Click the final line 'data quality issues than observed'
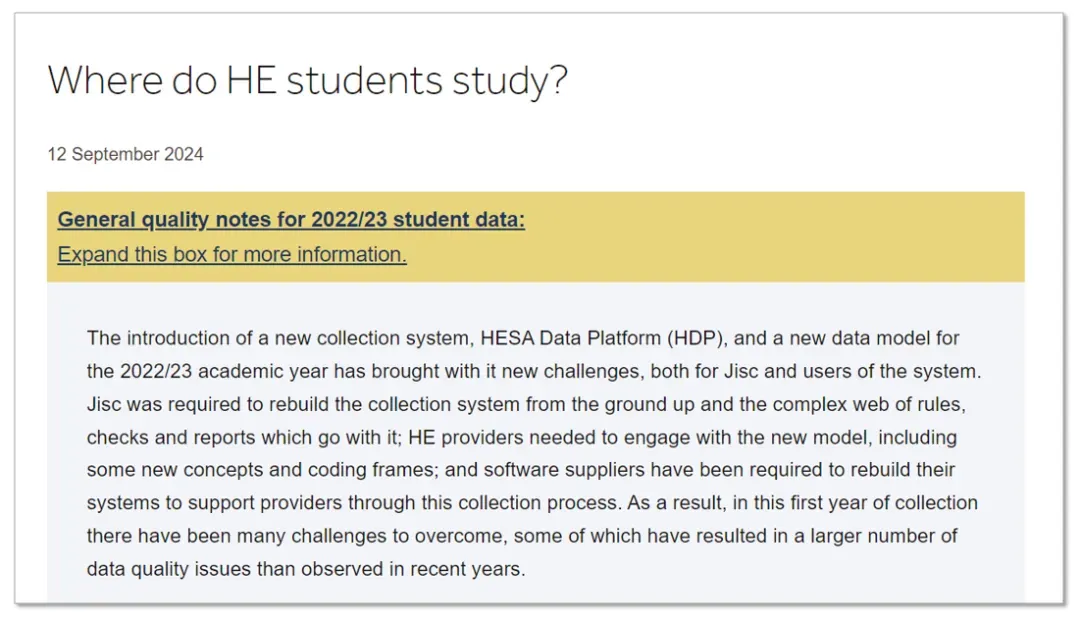The height and width of the screenshot is (621, 1080). point(306,569)
